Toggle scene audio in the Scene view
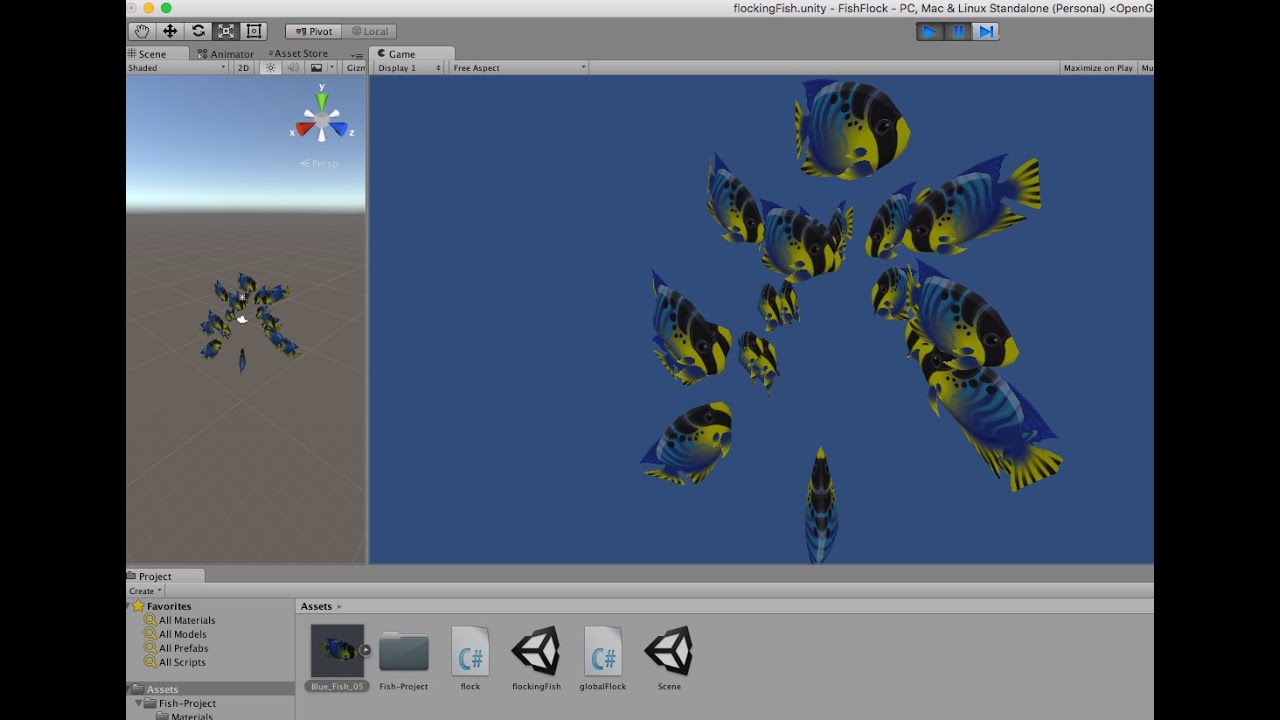Viewport: 1280px width, 720px height. (x=291, y=67)
